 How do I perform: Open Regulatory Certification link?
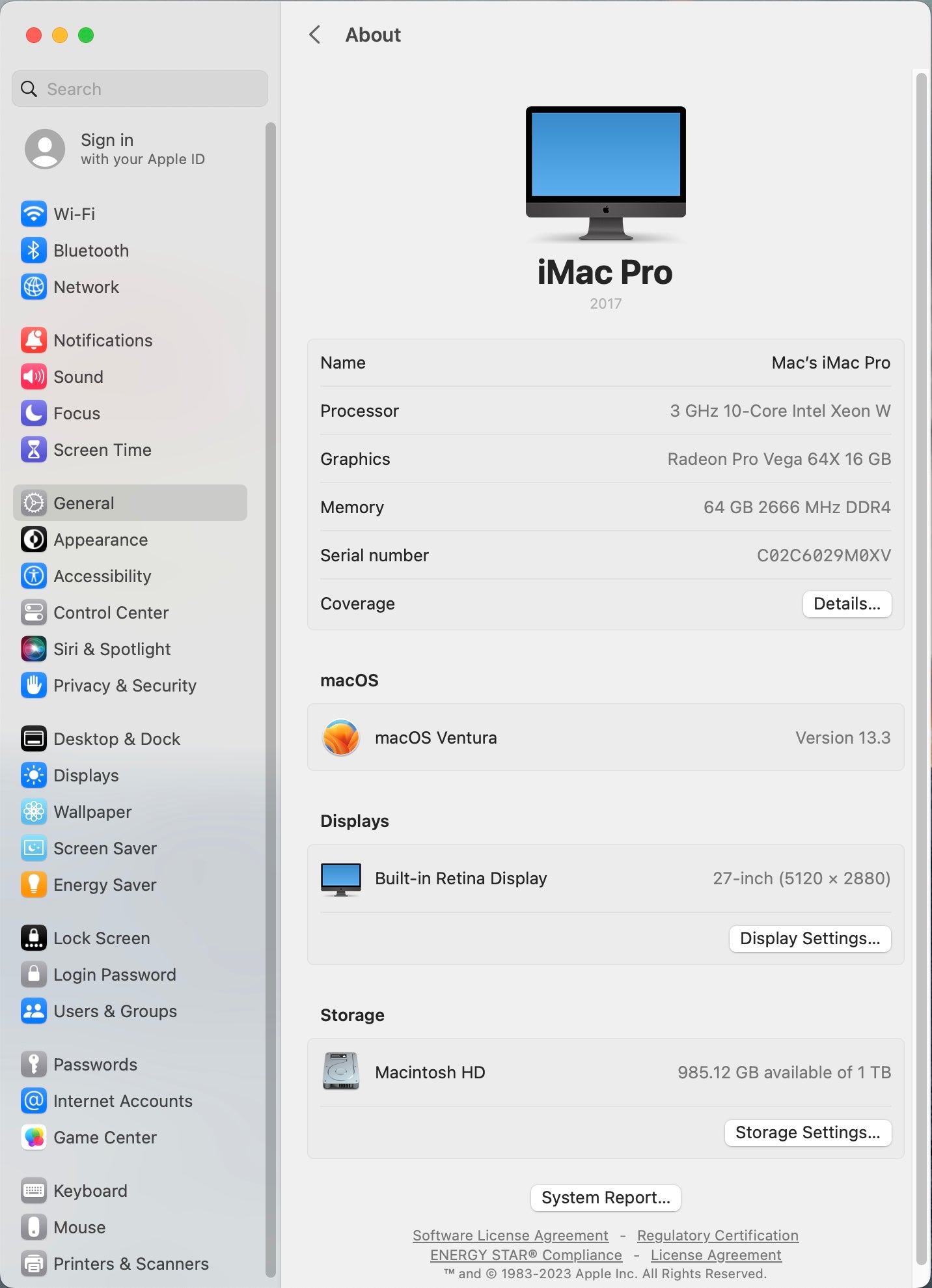718,1235
